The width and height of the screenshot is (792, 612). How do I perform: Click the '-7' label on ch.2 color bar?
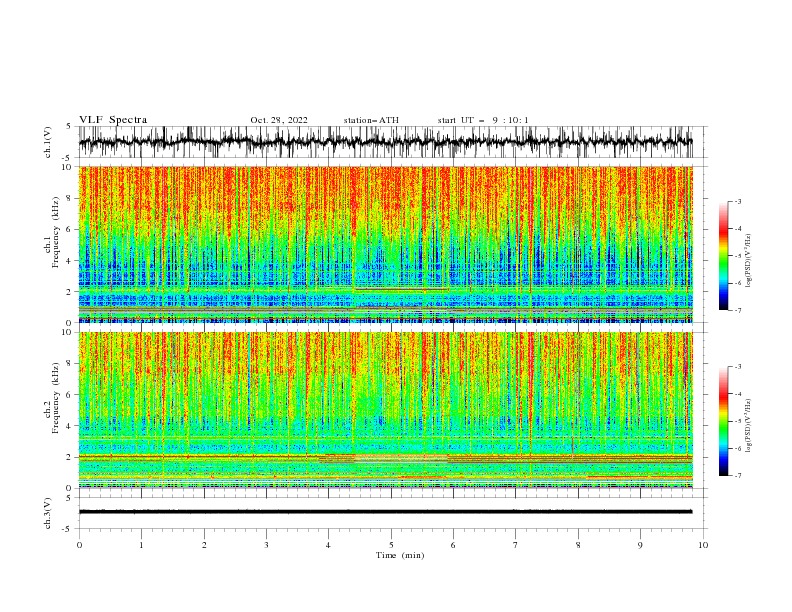point(738,476)
